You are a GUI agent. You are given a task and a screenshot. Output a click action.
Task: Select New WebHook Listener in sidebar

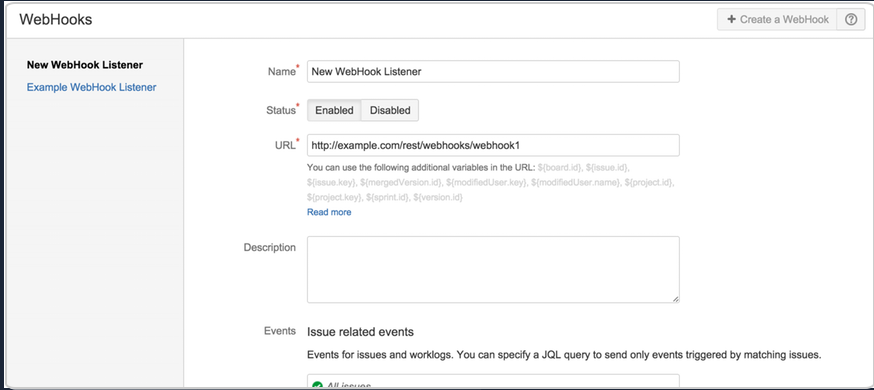(x=85, y=65)
